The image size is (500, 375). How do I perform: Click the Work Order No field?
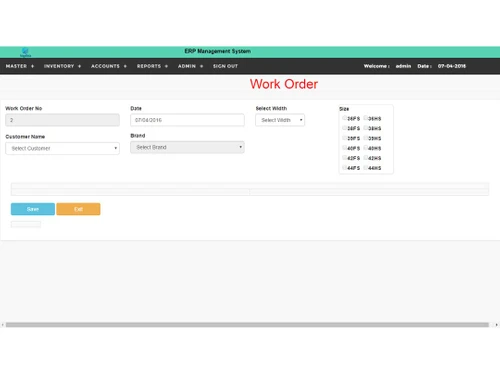coord(62,120)
